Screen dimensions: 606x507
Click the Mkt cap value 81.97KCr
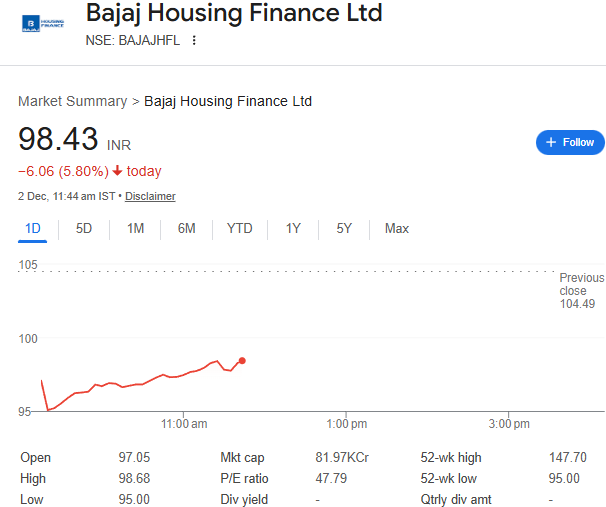coord(342,457)
